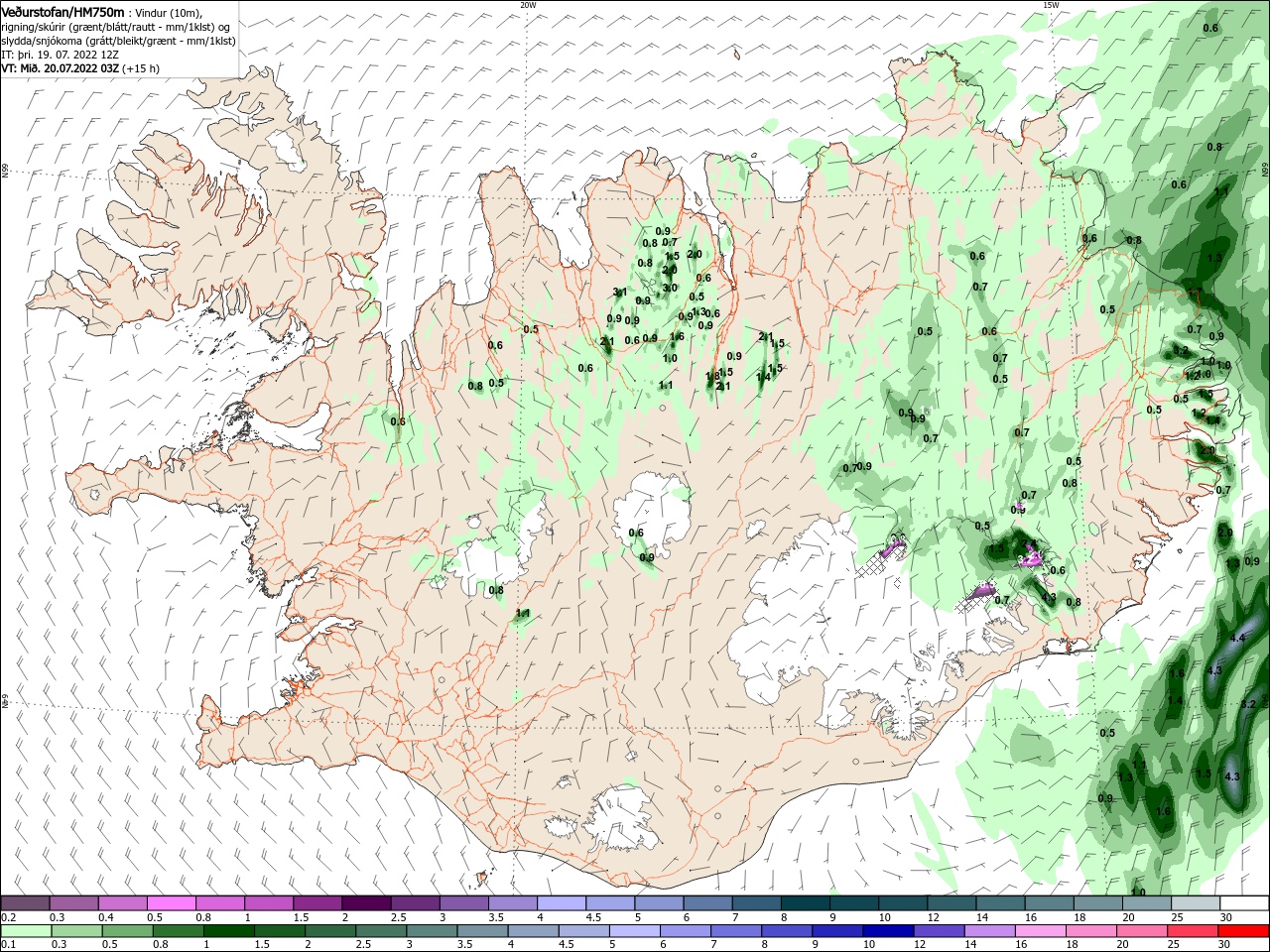Pick the top legend row dark purple swatch at 2
The image size is (1270, 952).
click(x=366, y=903)
